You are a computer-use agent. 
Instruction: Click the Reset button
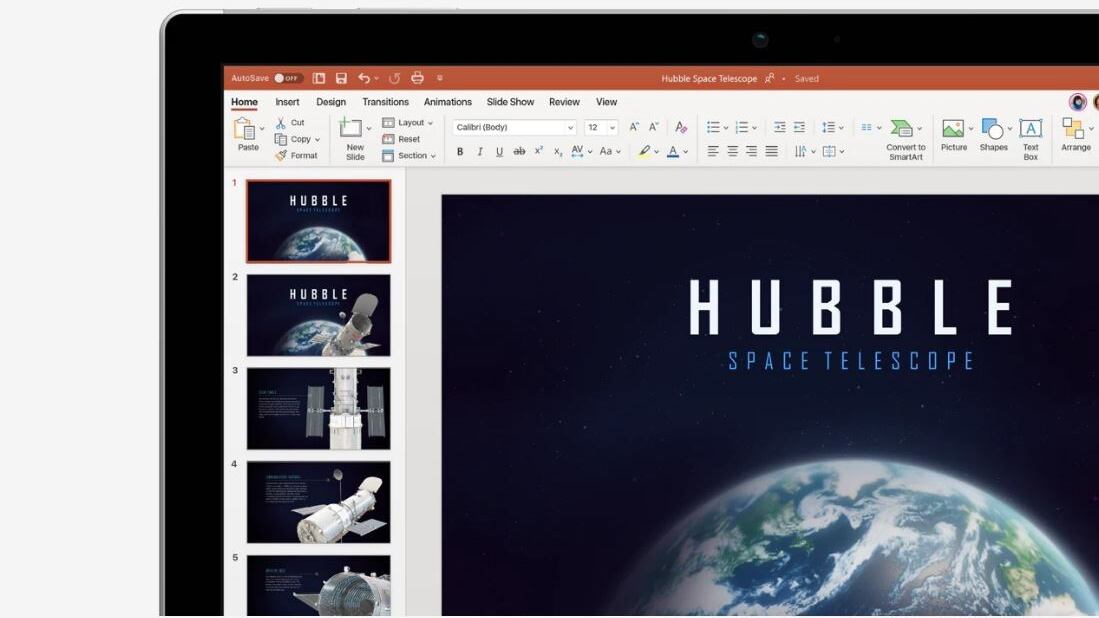click(x=402, y=139)
